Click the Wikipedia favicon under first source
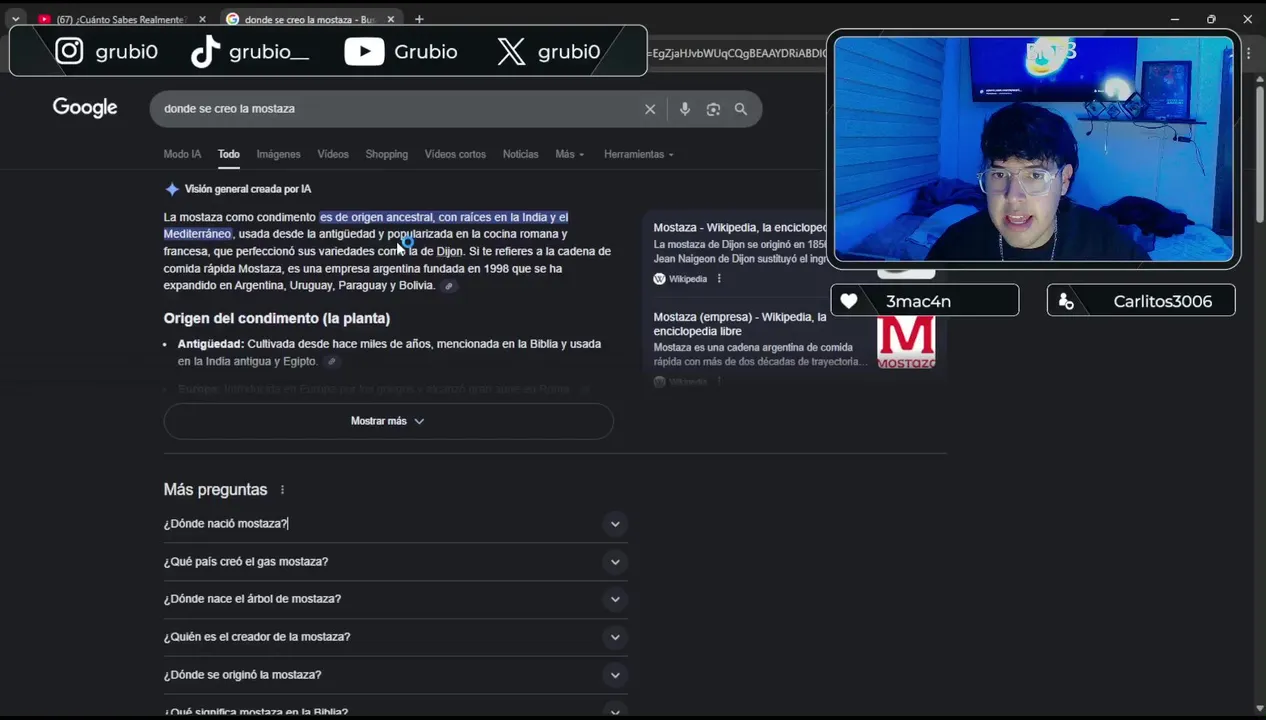 [659, 279]
